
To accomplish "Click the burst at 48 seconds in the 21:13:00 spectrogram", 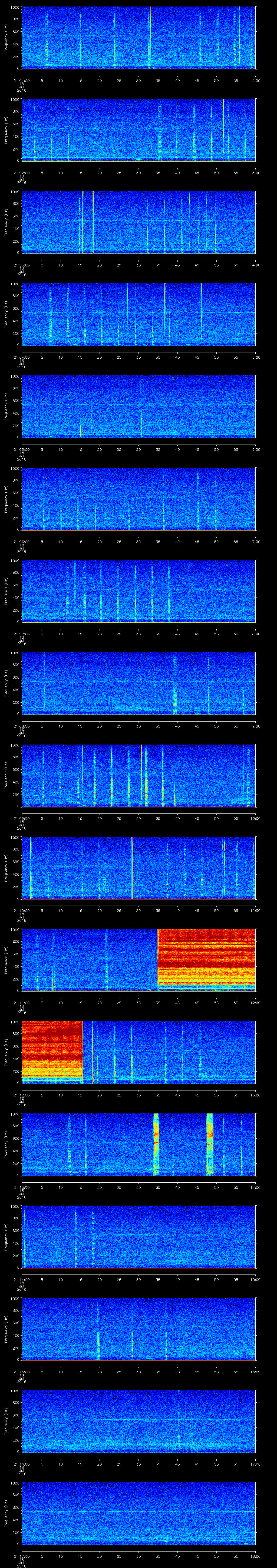I will 210,1144.
